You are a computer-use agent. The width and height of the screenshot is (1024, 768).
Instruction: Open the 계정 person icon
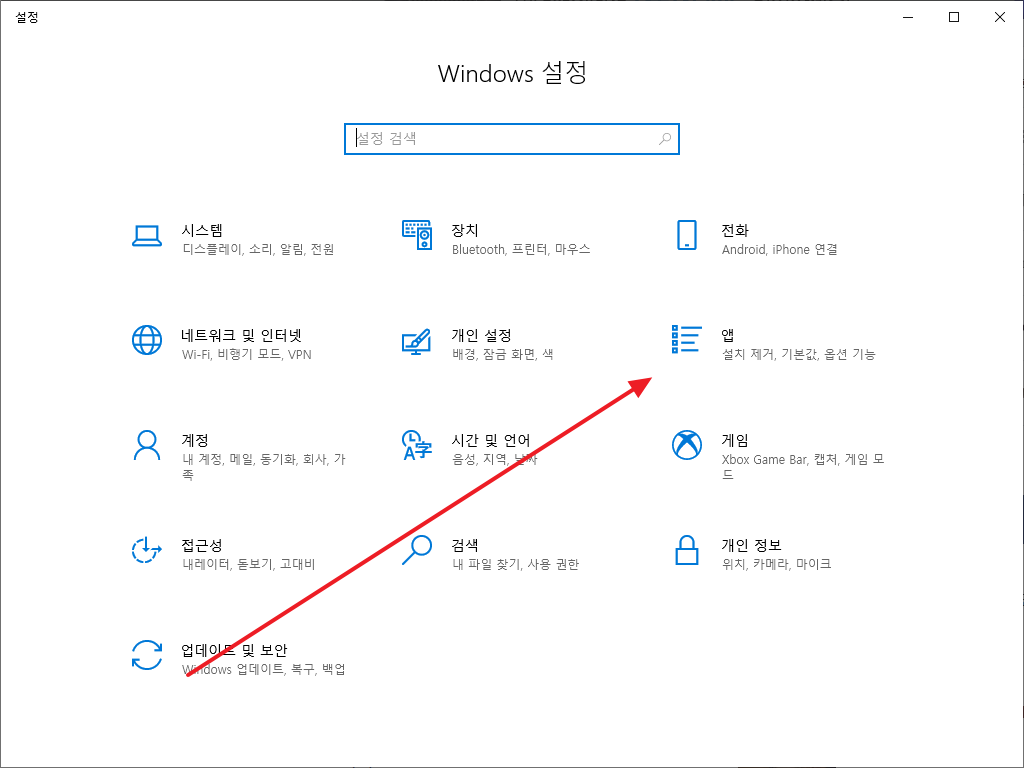tap(147, 445)
